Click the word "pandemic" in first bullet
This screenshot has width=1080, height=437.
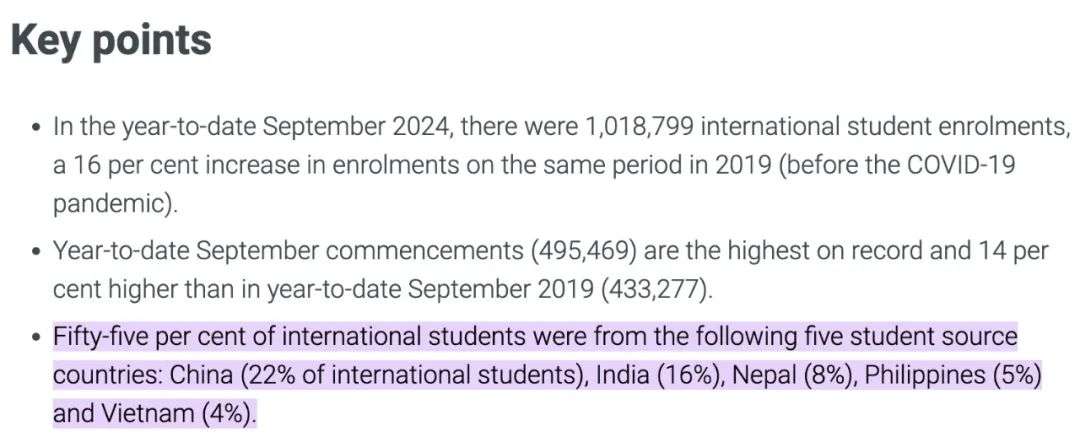[x=109, y=205]
